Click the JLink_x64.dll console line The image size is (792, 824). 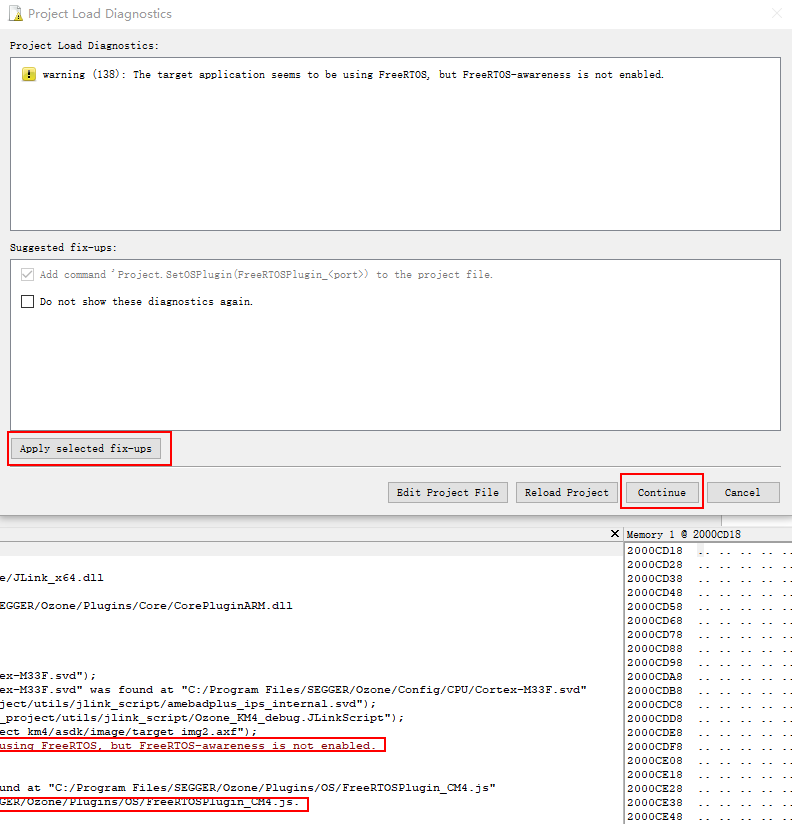[52, 578]
